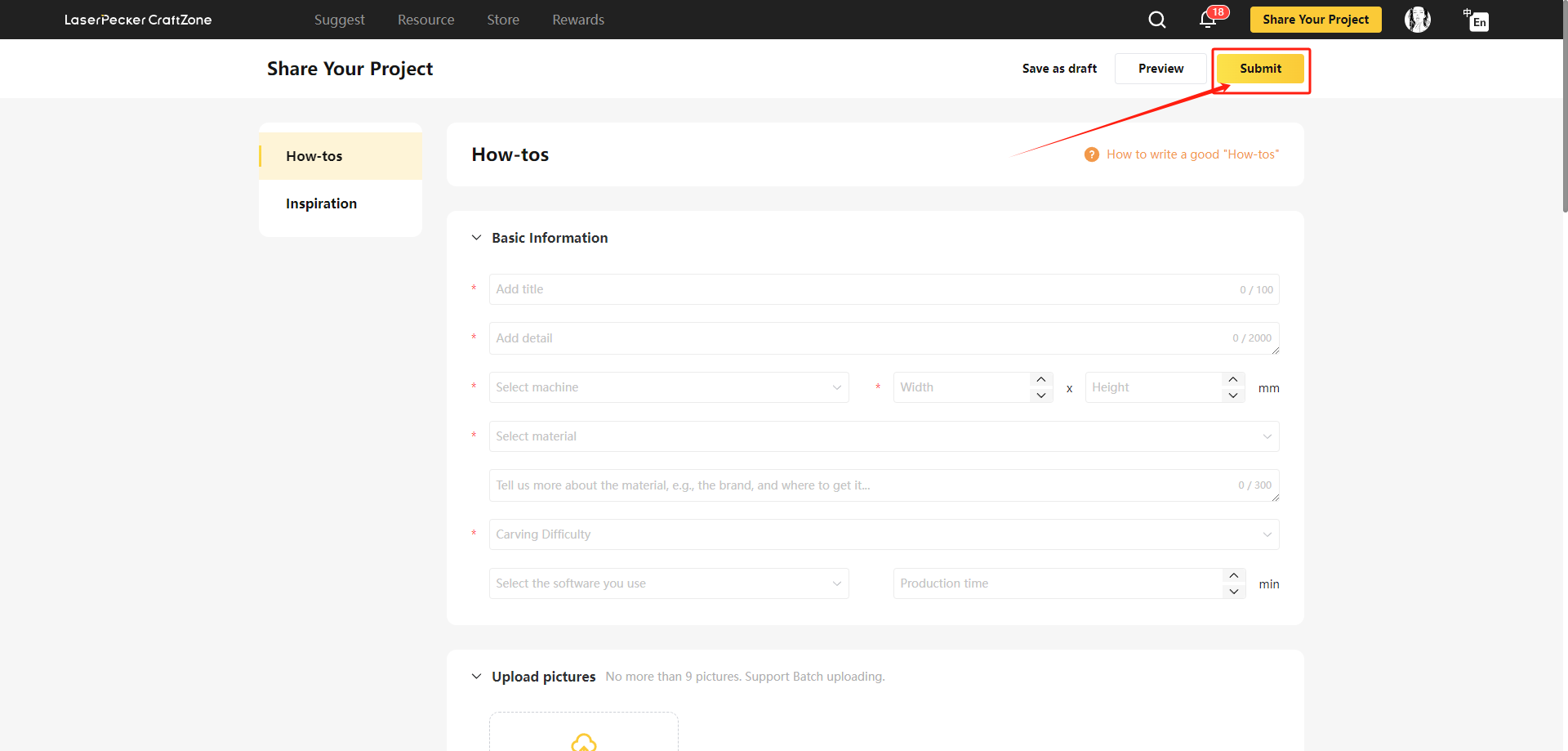The image size is (1568, 751).
Task: Increase Width using the up arrow
Action: click(x=1040, y=380)
